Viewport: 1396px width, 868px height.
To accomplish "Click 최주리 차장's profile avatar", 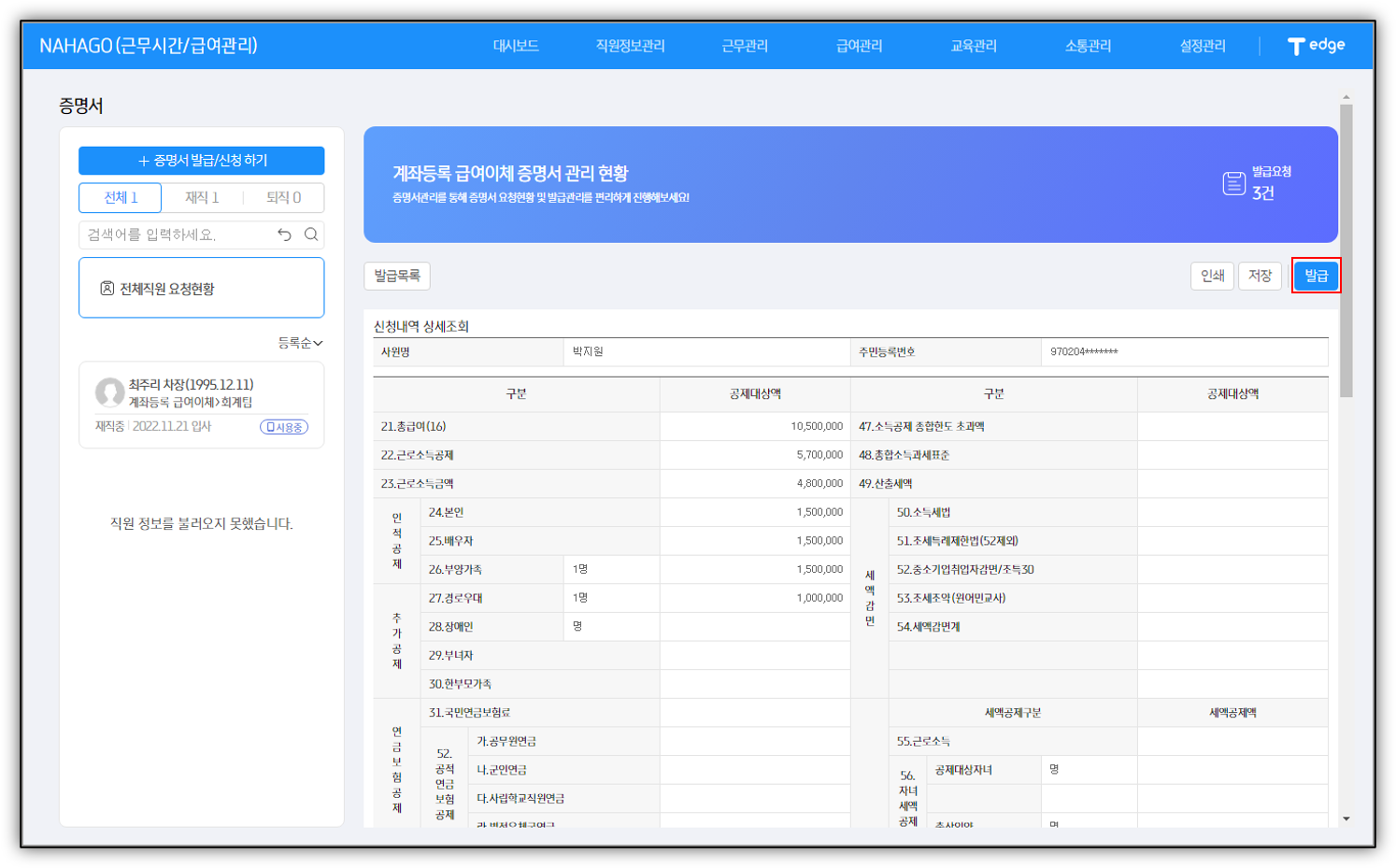I will (109, 392).
